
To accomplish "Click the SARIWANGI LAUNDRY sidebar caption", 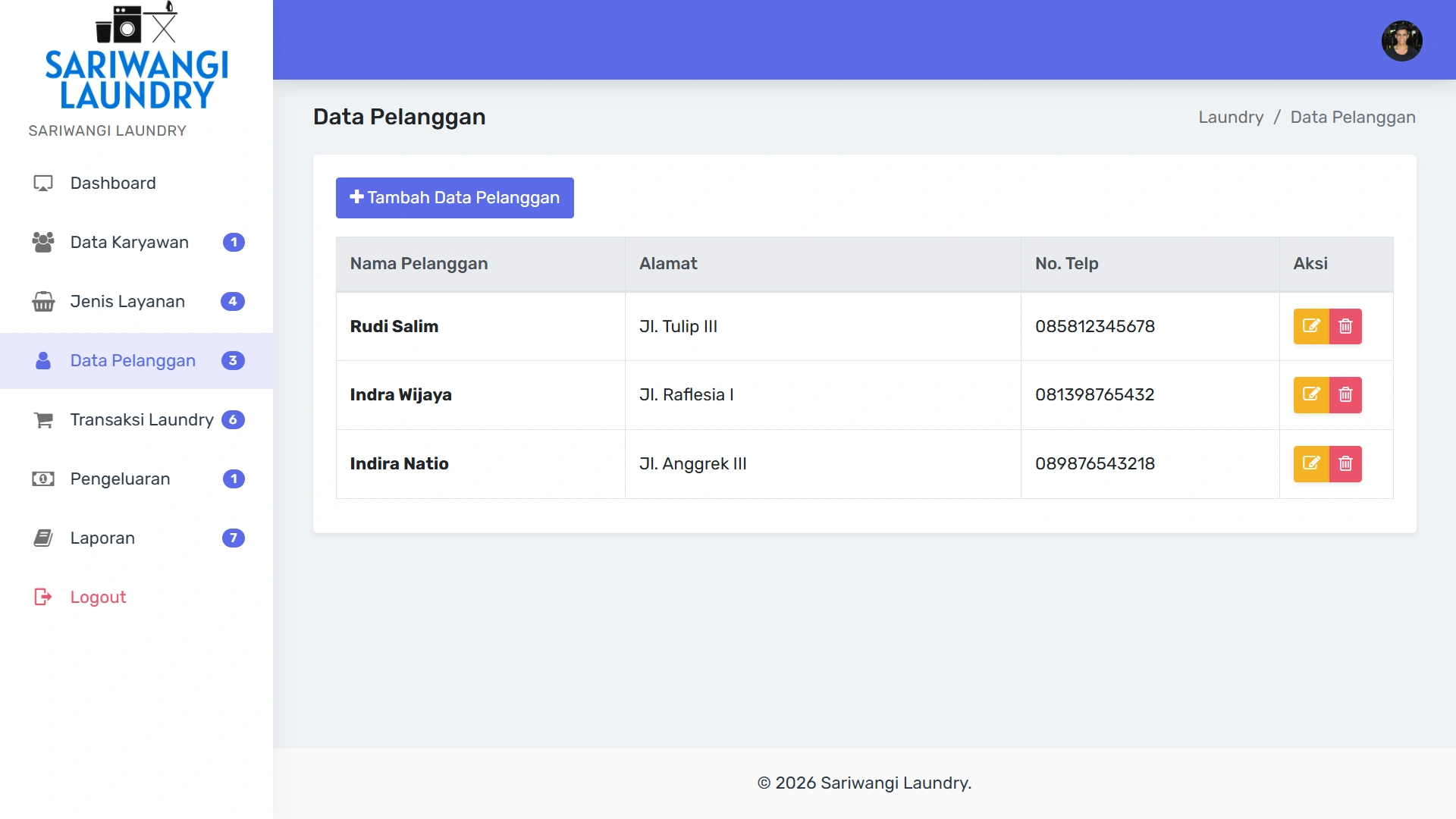I will coord(107,131).
